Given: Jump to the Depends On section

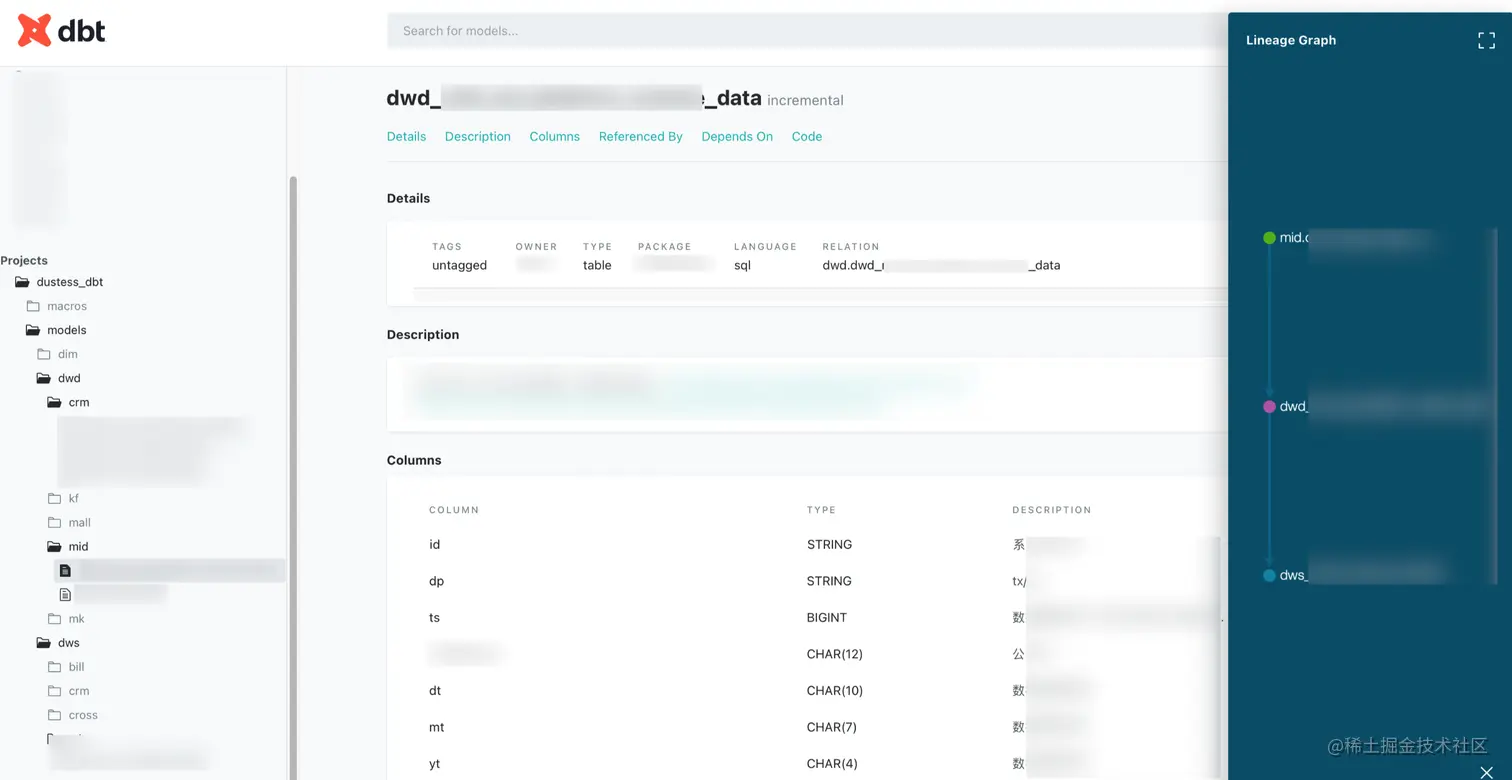Looking at the screenshot, I should coord(737,137).
